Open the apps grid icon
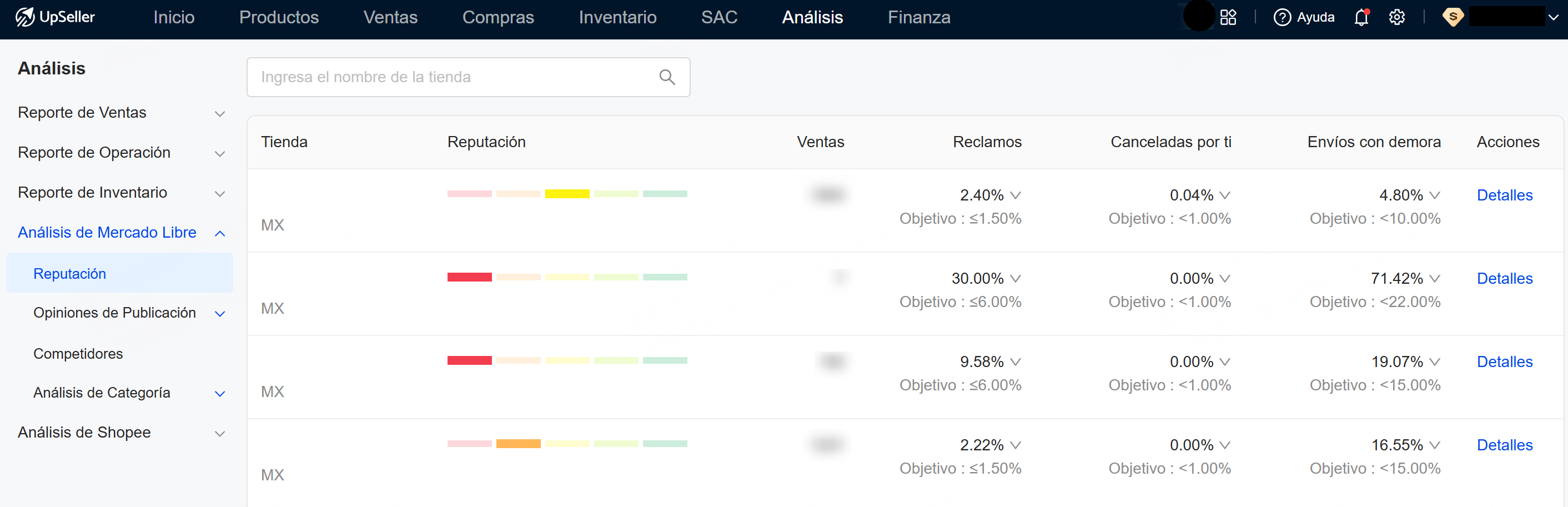This screenshot has height=507, width=1568. point(1228,17)
